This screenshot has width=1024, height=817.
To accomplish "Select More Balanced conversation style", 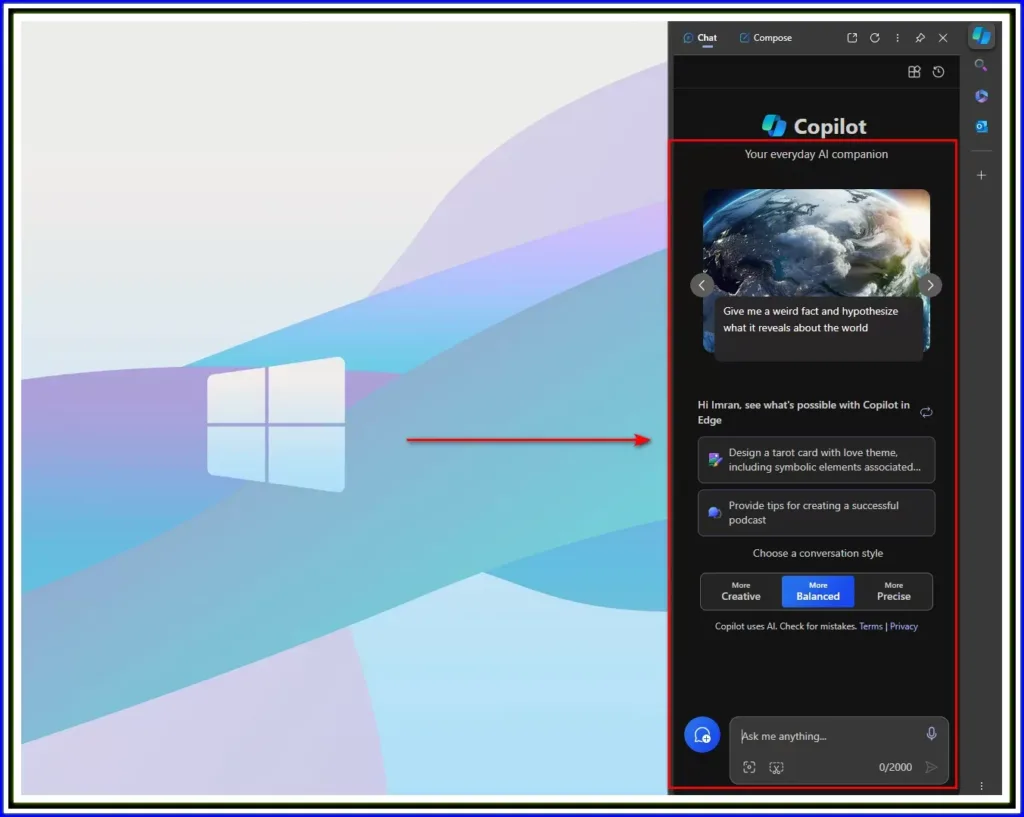I will (x=818, y=592).
